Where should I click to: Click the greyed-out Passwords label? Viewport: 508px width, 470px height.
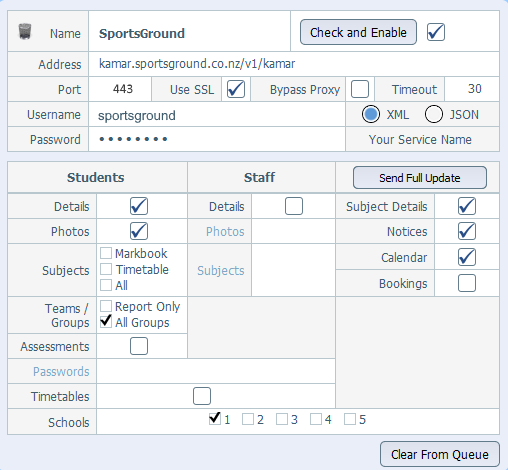61,371
